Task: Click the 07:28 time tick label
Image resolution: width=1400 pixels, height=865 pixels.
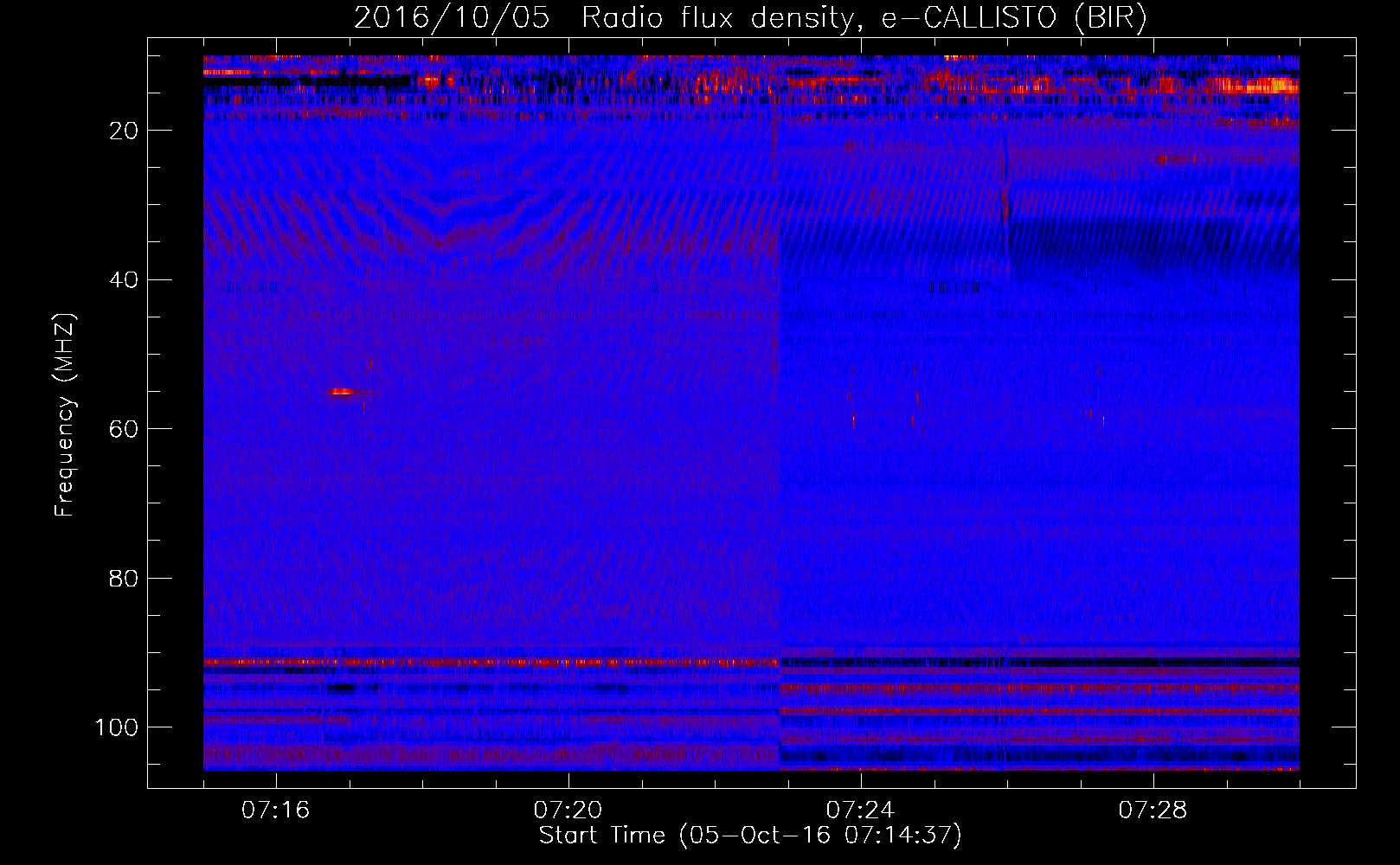Action: point(1153,810)
